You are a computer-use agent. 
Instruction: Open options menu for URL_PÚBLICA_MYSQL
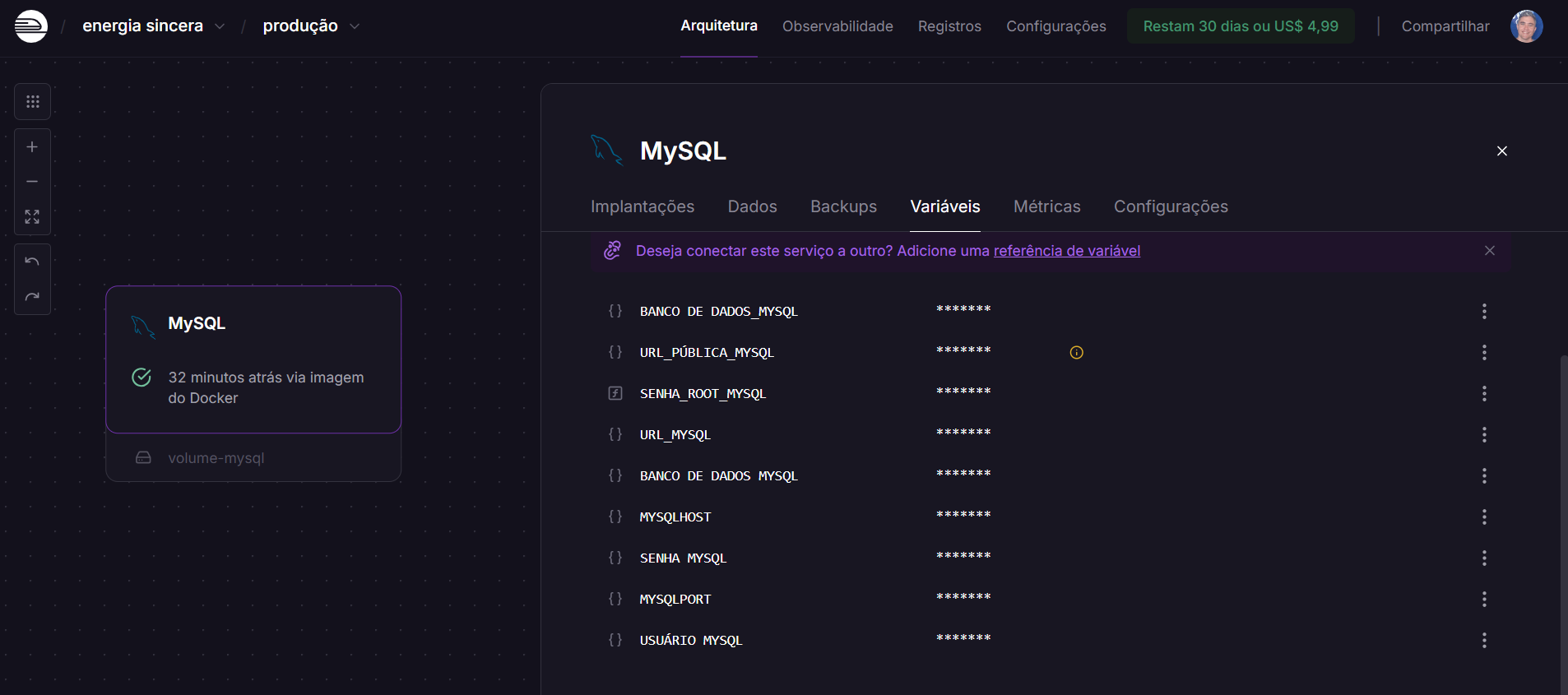point(1484,352)
